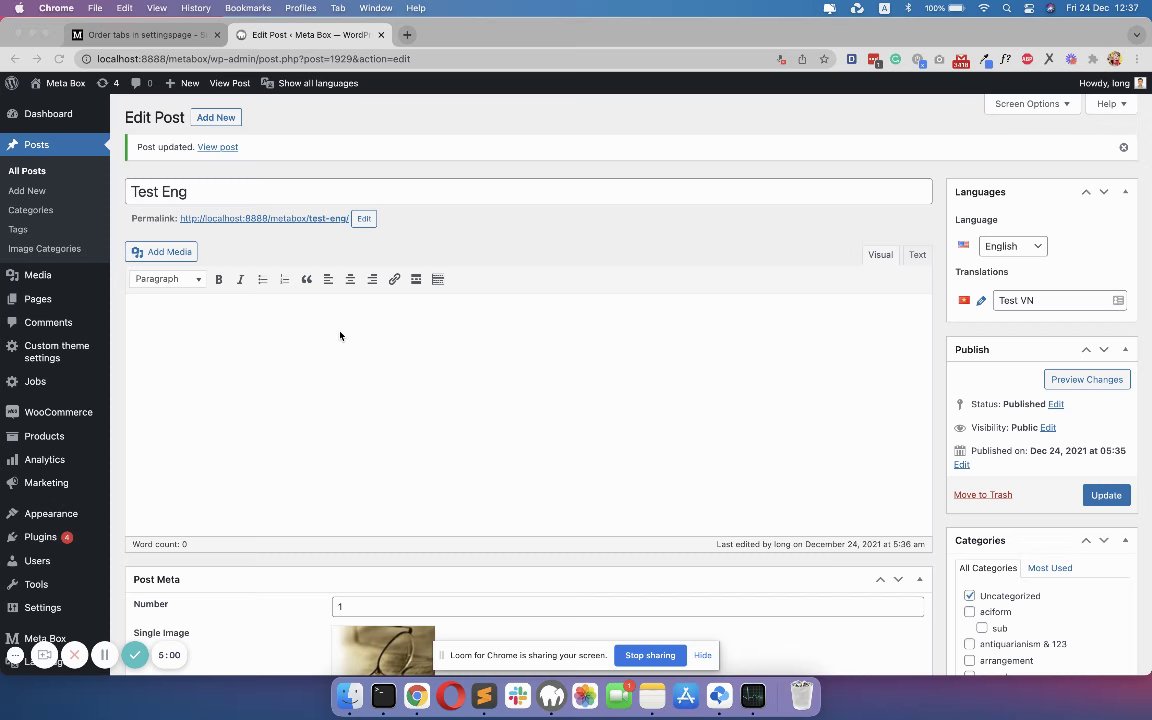Edit the permalink with the Edit button
The height and width of the screenshot is (720, 1152).
[364, 219]
